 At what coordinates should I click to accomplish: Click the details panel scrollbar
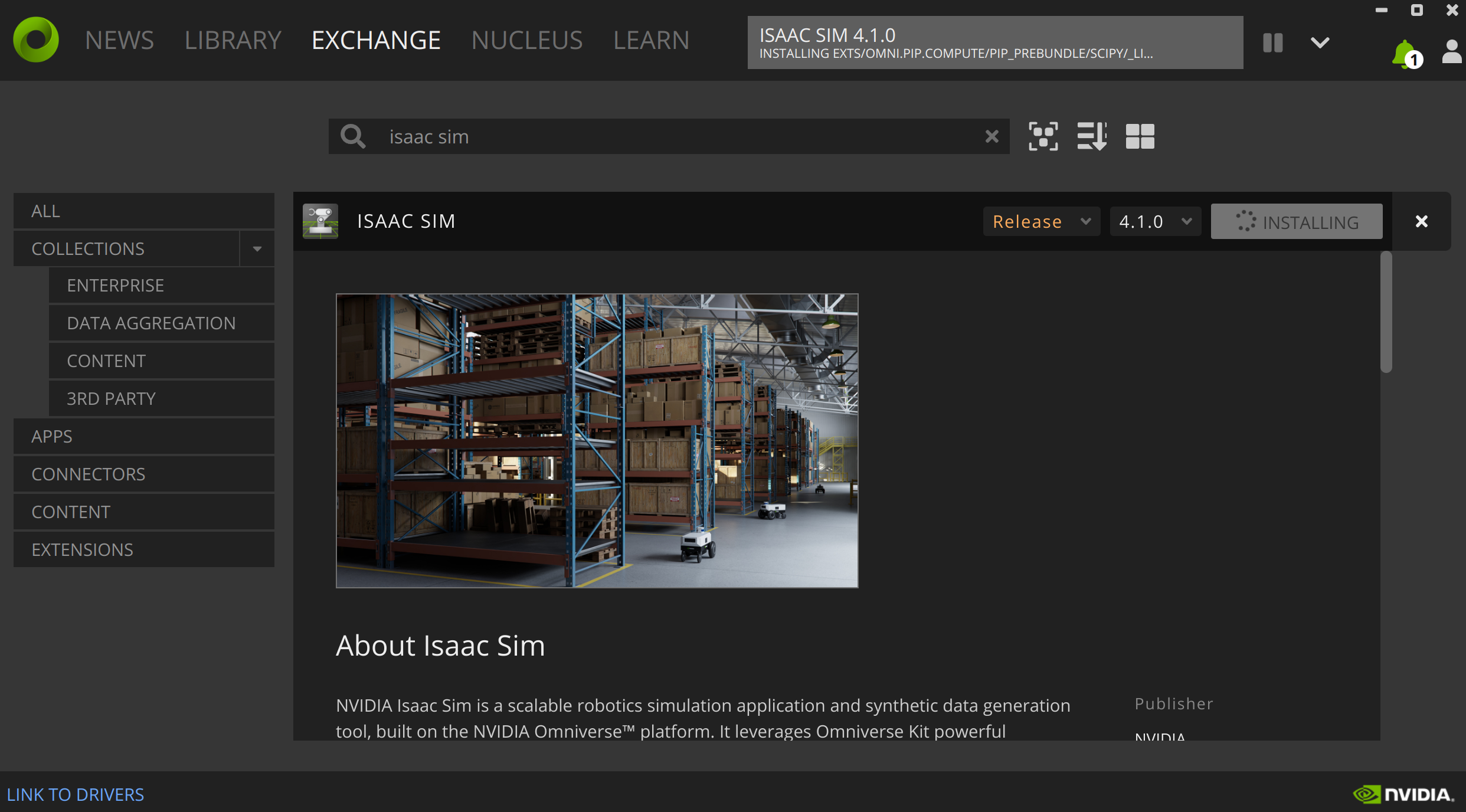coord(1386,313)
